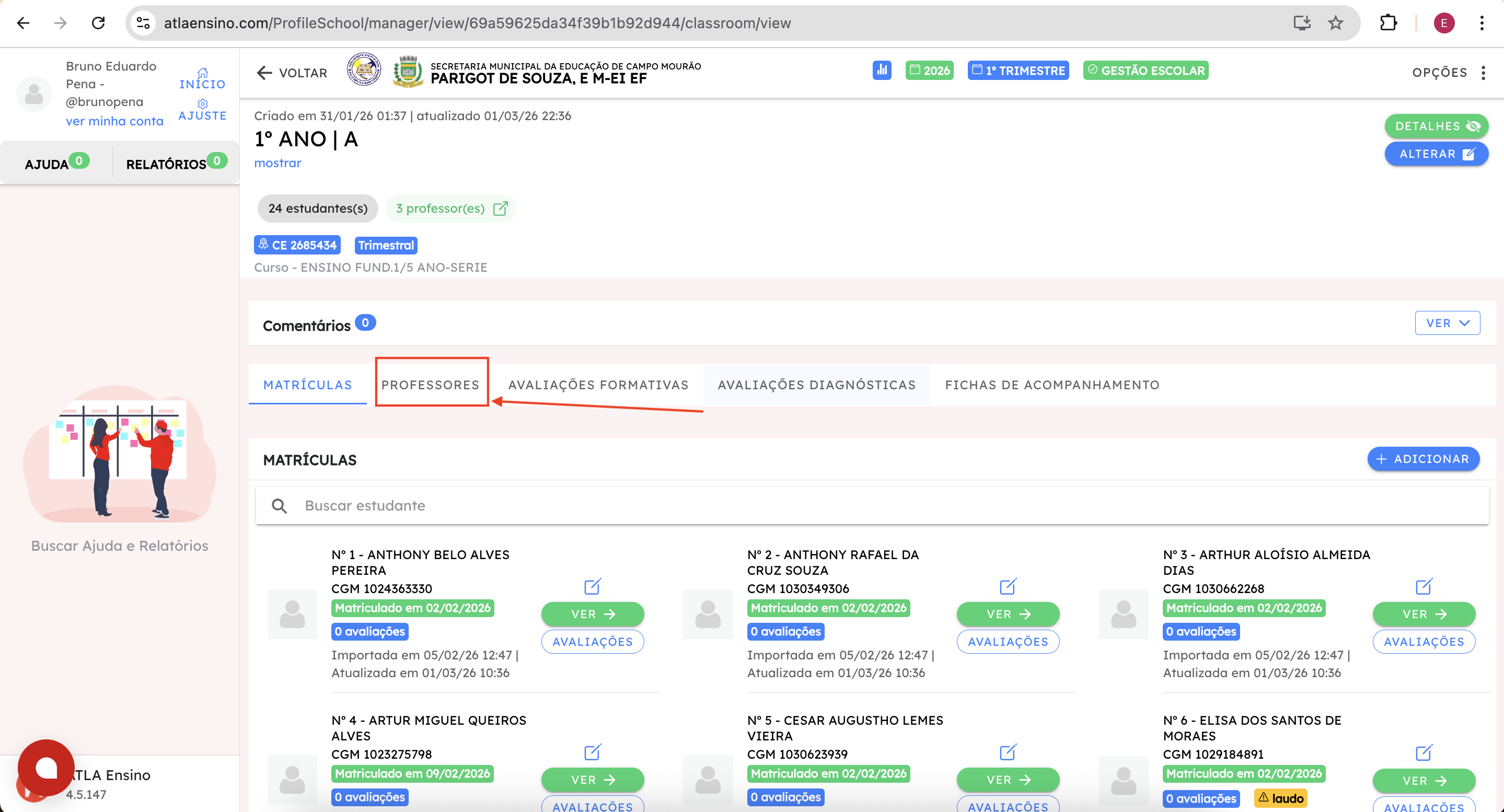
Task: View student Anthony Belo Alves Pereira
Action: [593, 614]
